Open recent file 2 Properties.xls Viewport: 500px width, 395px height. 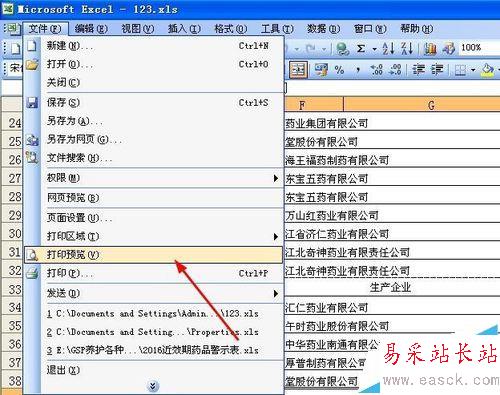click(x=153, y=332)
